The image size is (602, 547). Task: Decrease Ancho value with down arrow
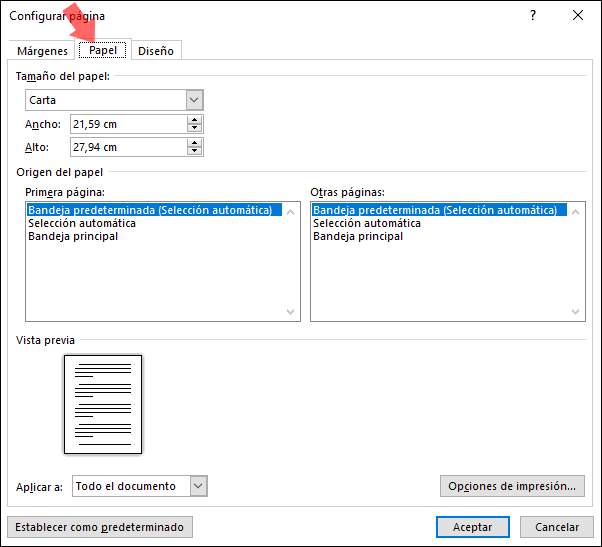point(195,128)
